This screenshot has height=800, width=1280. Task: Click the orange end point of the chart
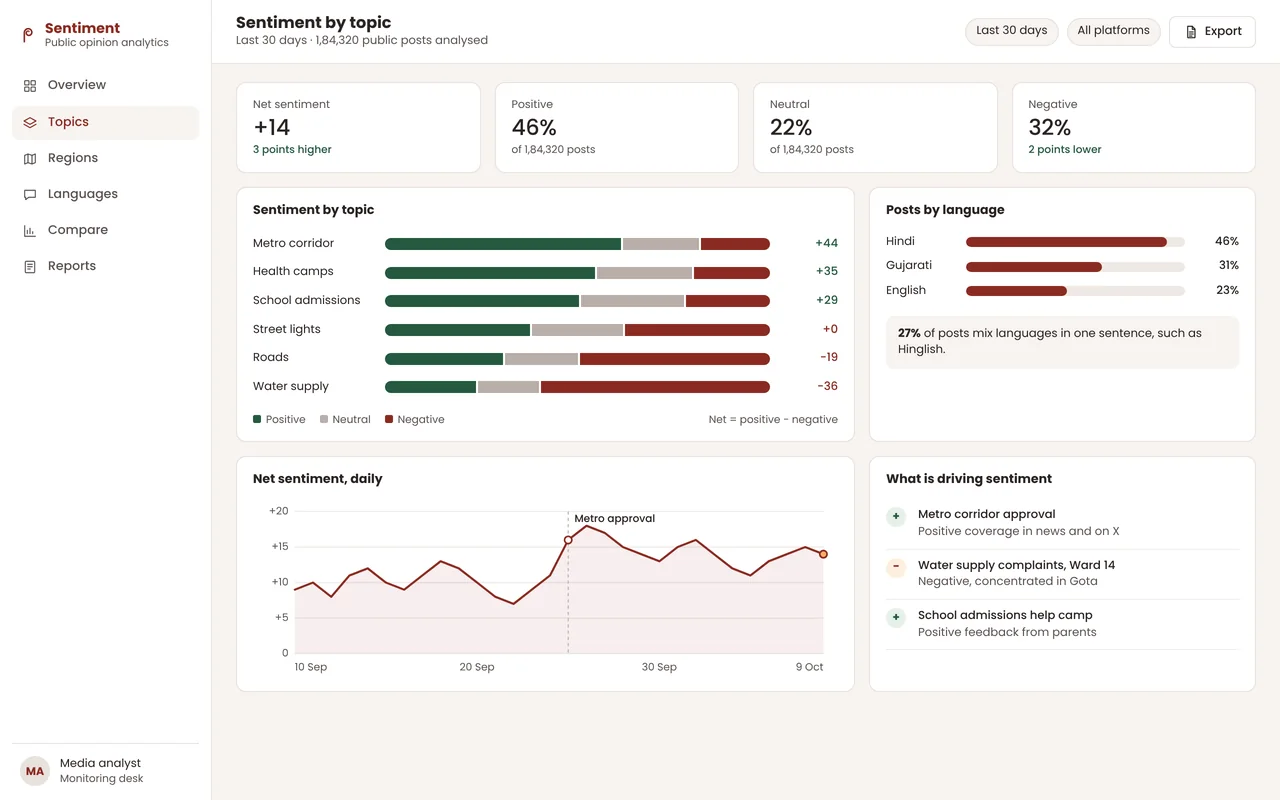click(x=823, y=554)
